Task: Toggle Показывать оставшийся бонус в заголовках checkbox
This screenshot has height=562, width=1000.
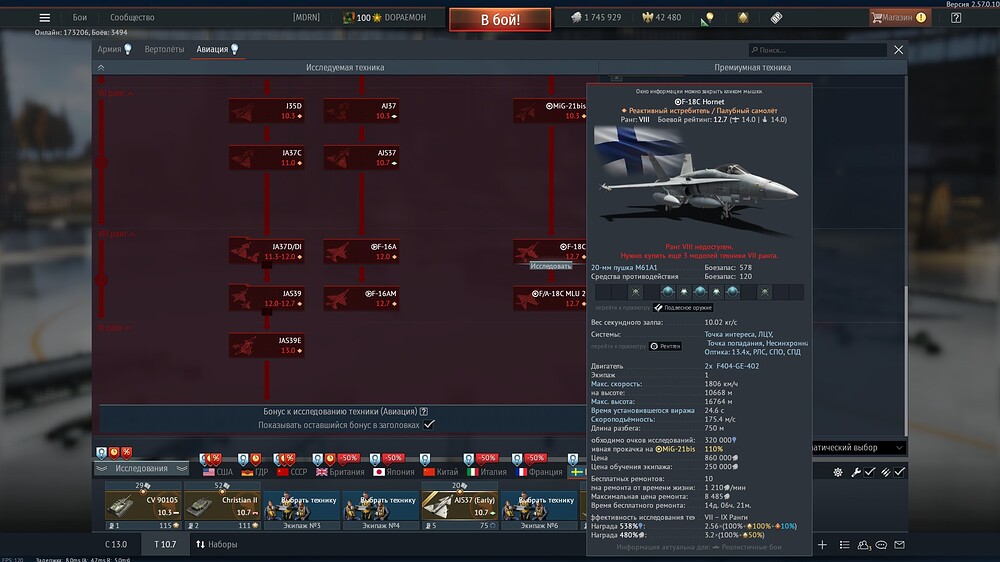Action: [429, 424]
